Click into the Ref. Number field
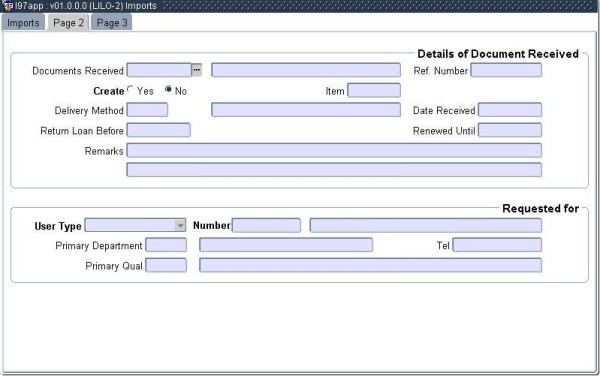Viewport: 600px width, 376px height. coord(506,70)
